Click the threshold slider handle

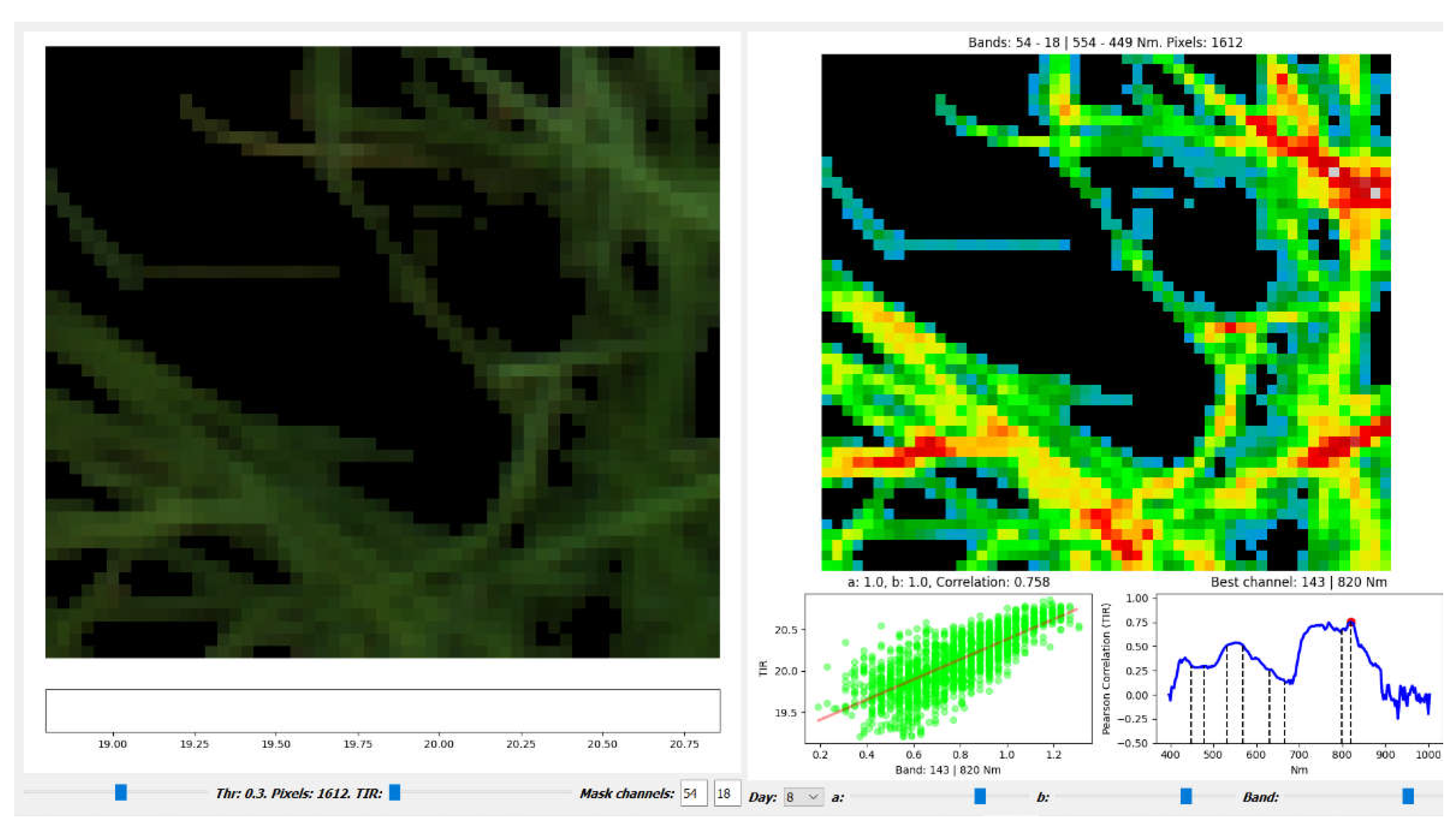[121, 792]
